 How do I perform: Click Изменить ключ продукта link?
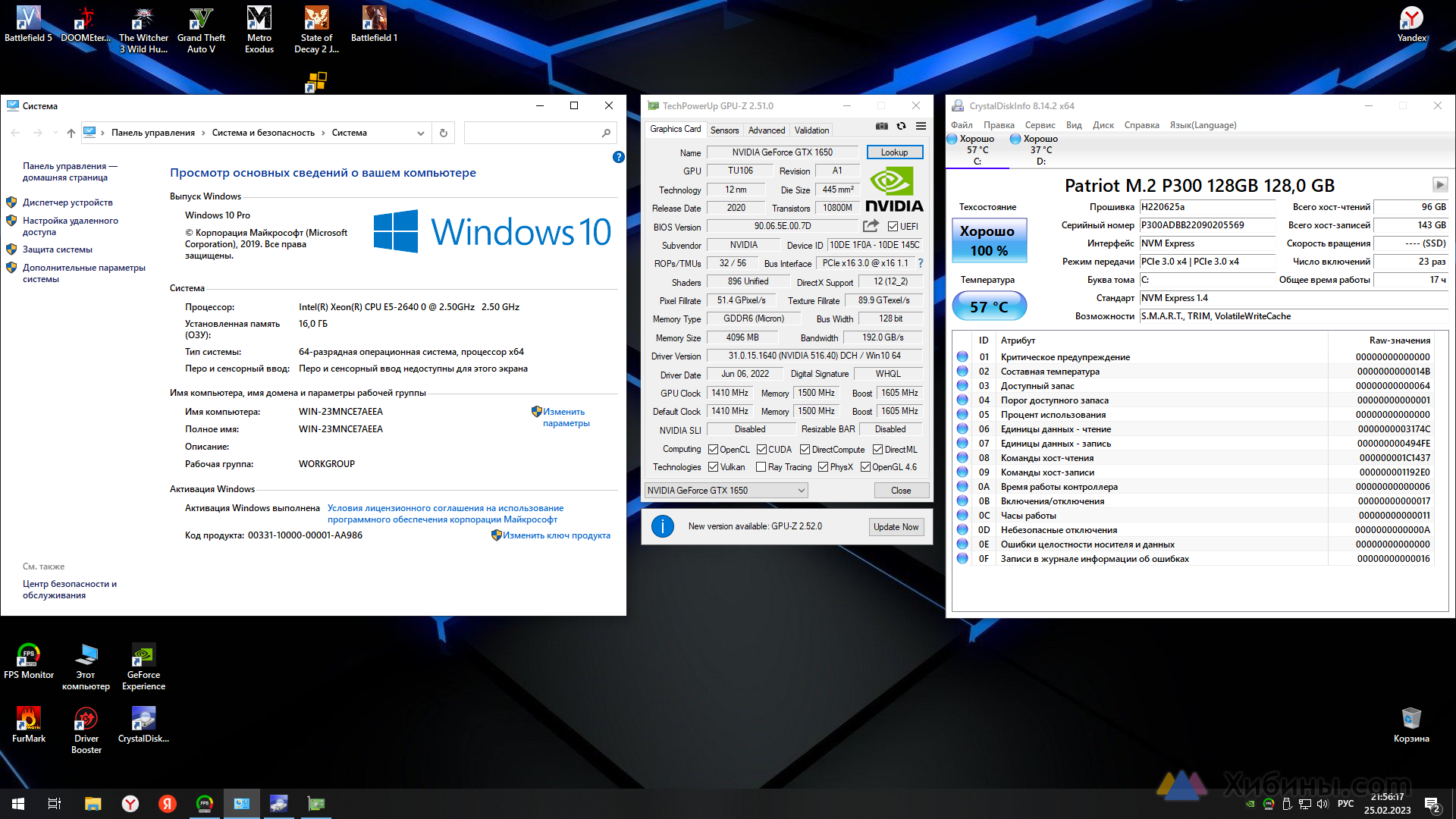(x=557, y=535)
